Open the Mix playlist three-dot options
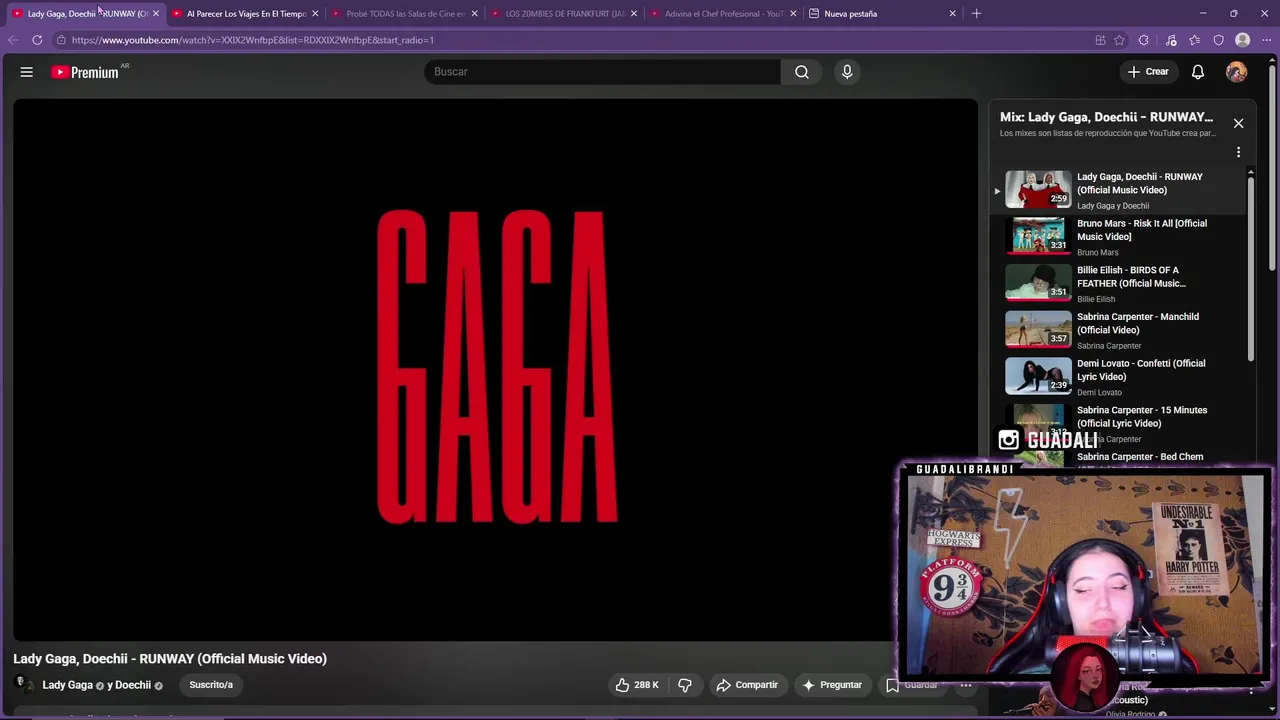 1238,152
